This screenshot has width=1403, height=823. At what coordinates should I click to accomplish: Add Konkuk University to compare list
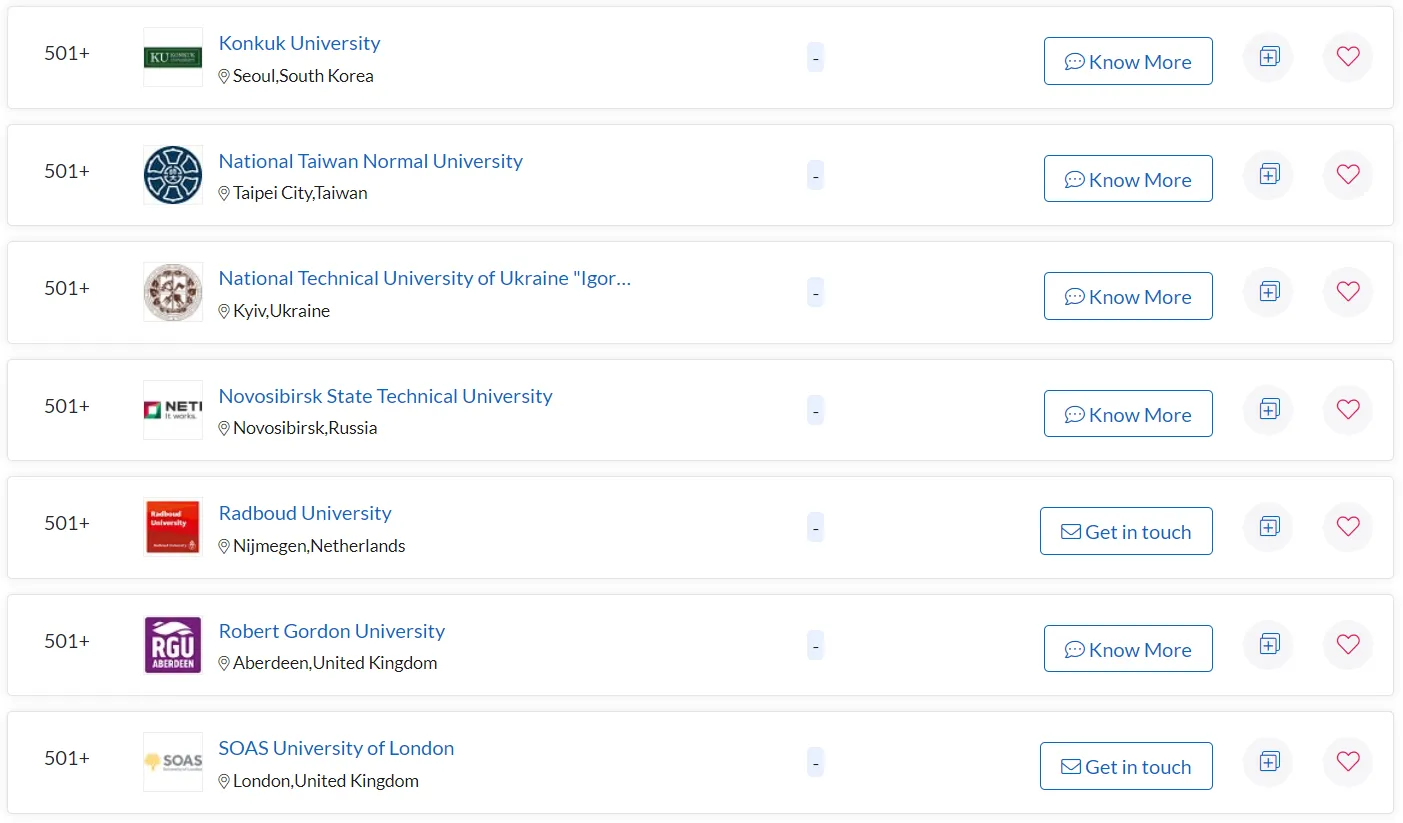click(1268, 57)
